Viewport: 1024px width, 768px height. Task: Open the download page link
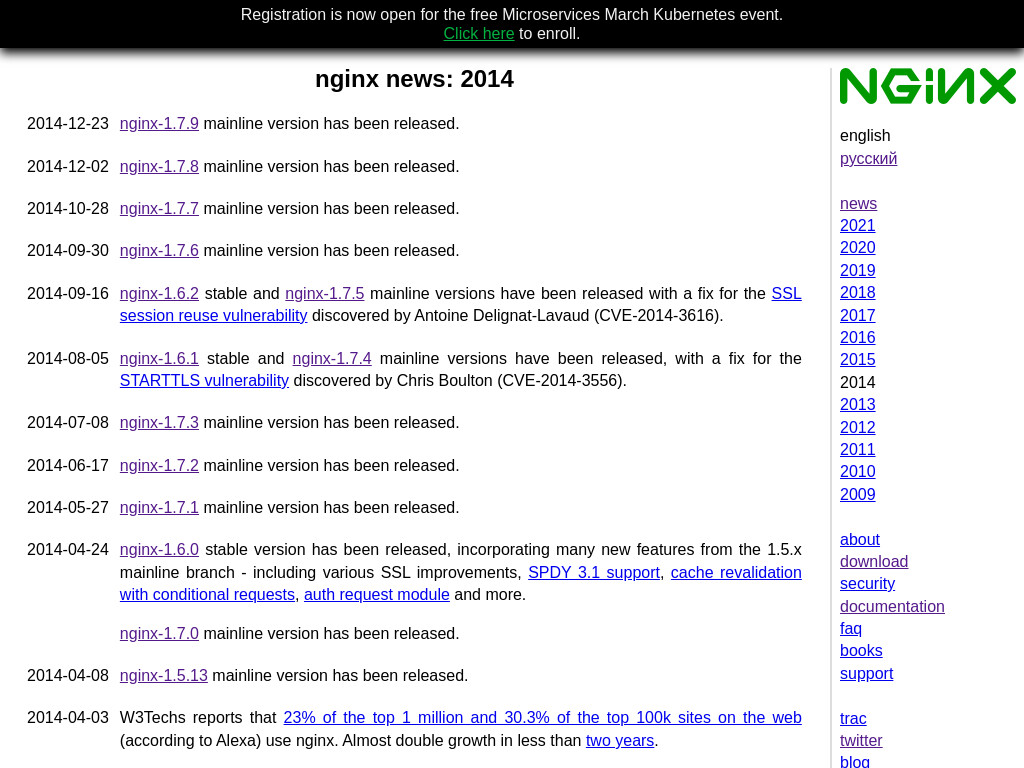[874, 562]
